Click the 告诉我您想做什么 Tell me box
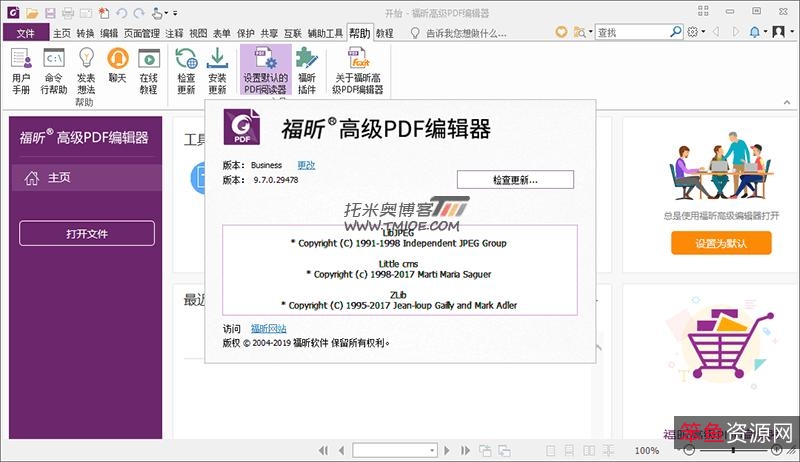Screen dimensions: 800x462 466,33
